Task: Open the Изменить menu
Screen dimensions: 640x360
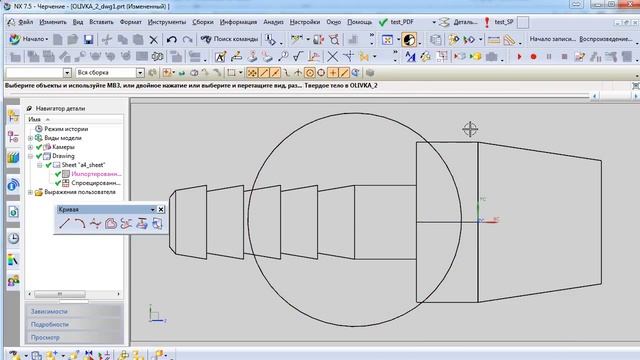Action: pos(53,22)
